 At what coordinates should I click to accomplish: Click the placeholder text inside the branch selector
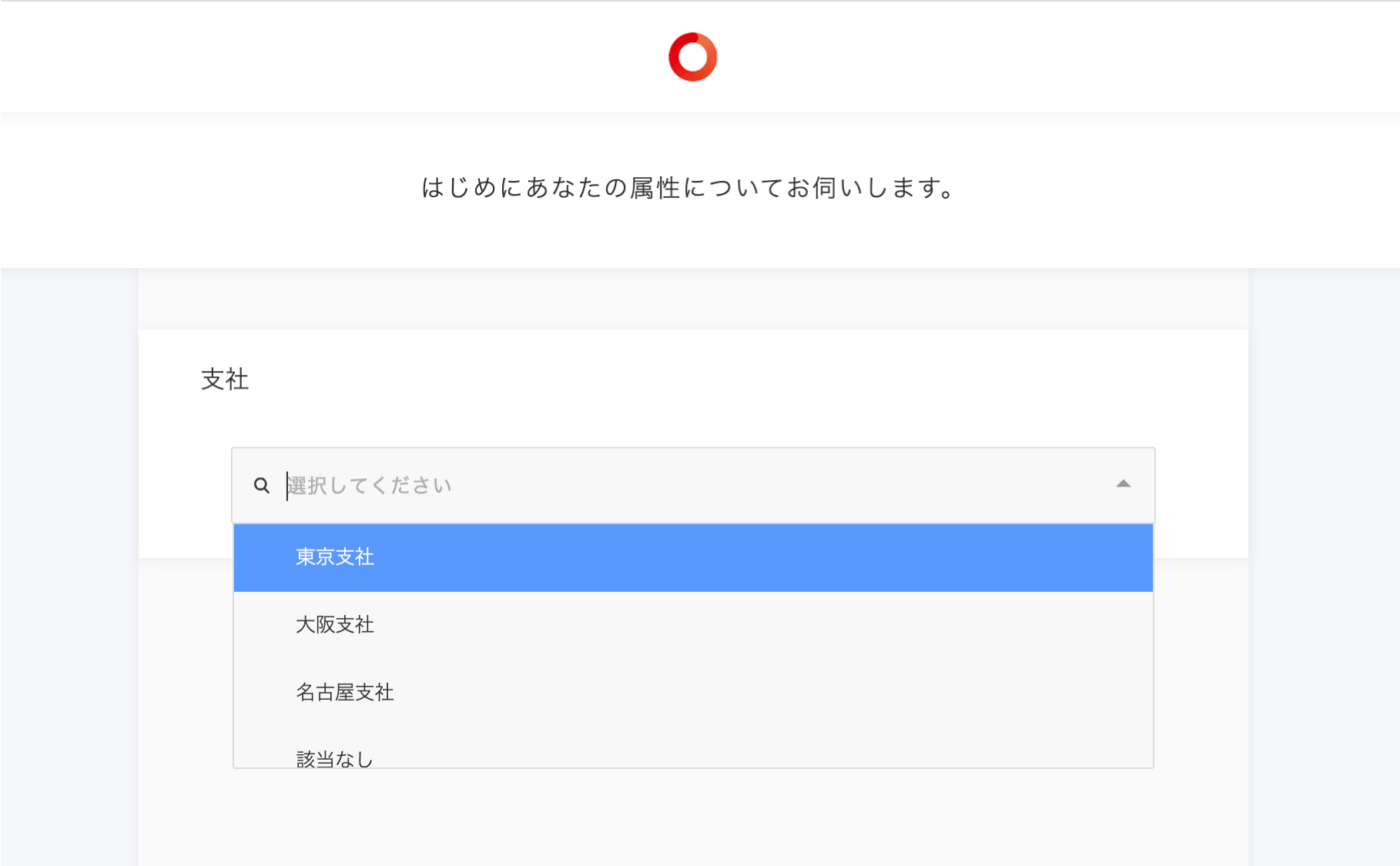coord(370,486)
